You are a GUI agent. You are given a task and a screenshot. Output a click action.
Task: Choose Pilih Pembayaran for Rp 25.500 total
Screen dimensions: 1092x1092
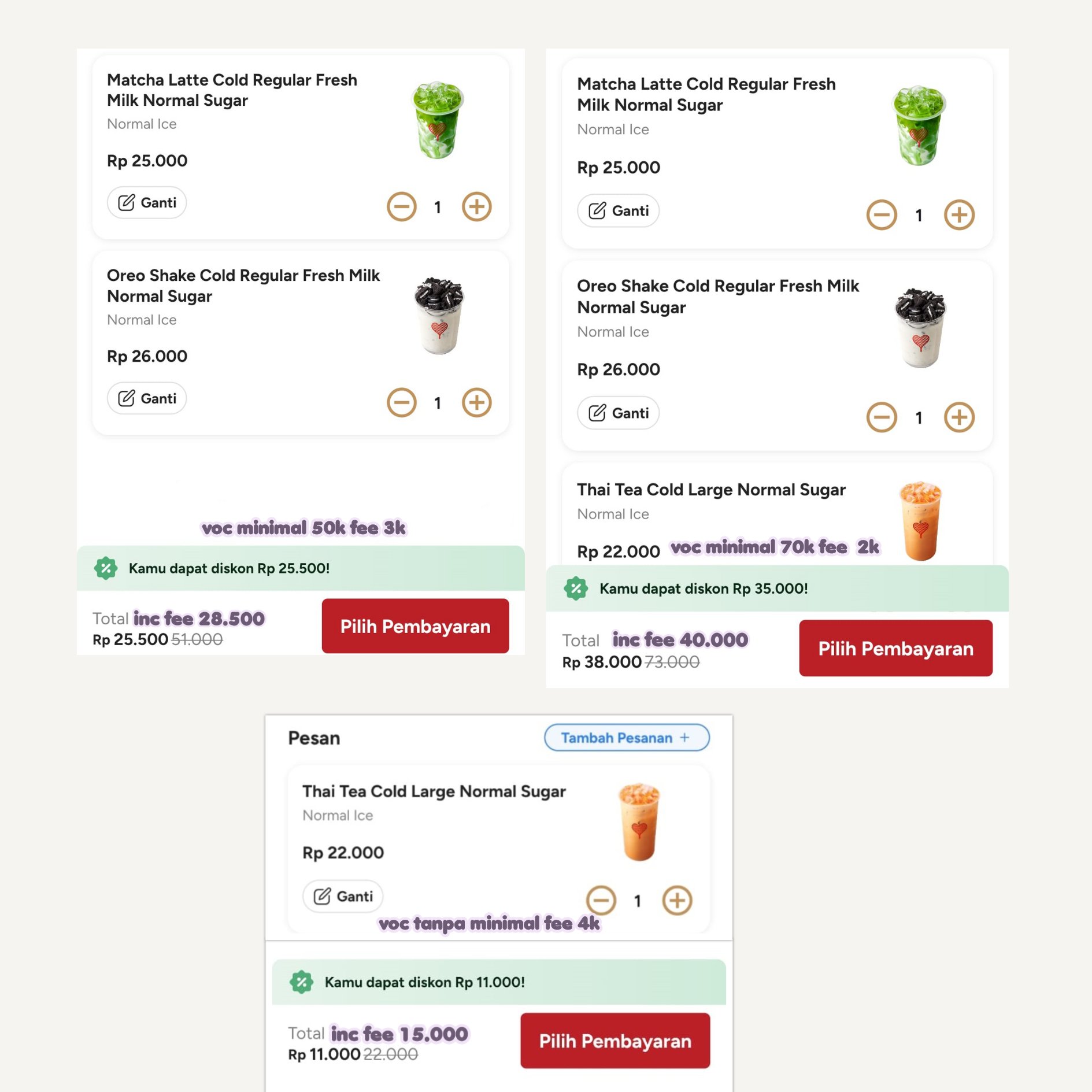[x=415, y=626]
